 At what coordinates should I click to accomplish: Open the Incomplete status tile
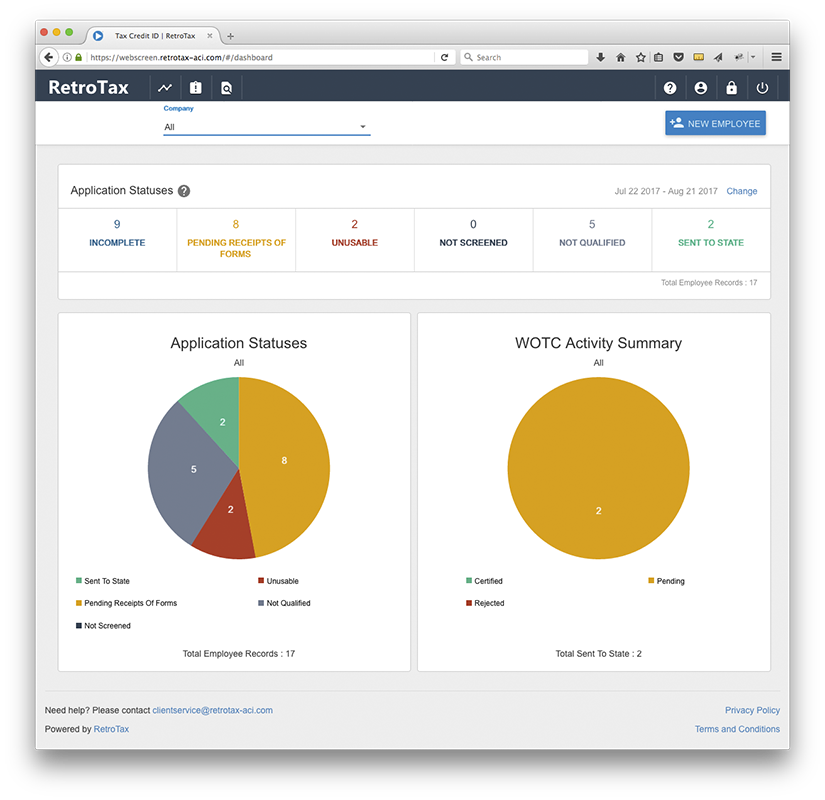(117, 240)
